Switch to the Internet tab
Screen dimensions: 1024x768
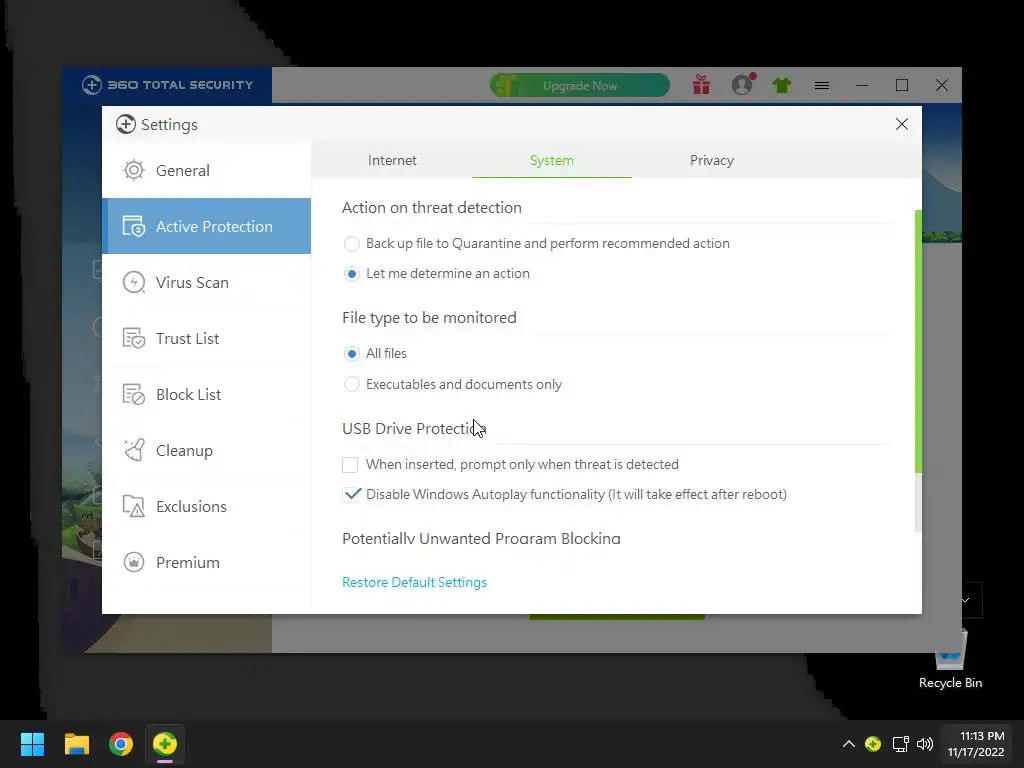click(x=392, y=160)
